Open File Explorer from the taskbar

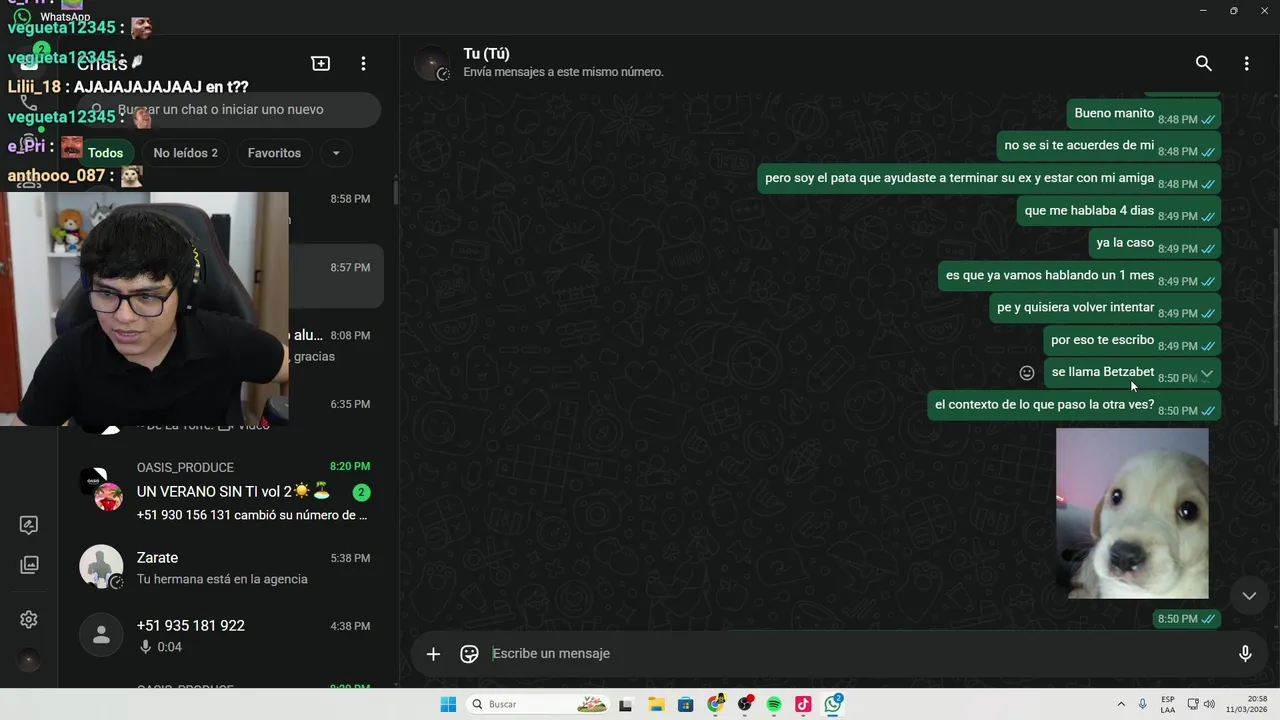tap(656, 704)
